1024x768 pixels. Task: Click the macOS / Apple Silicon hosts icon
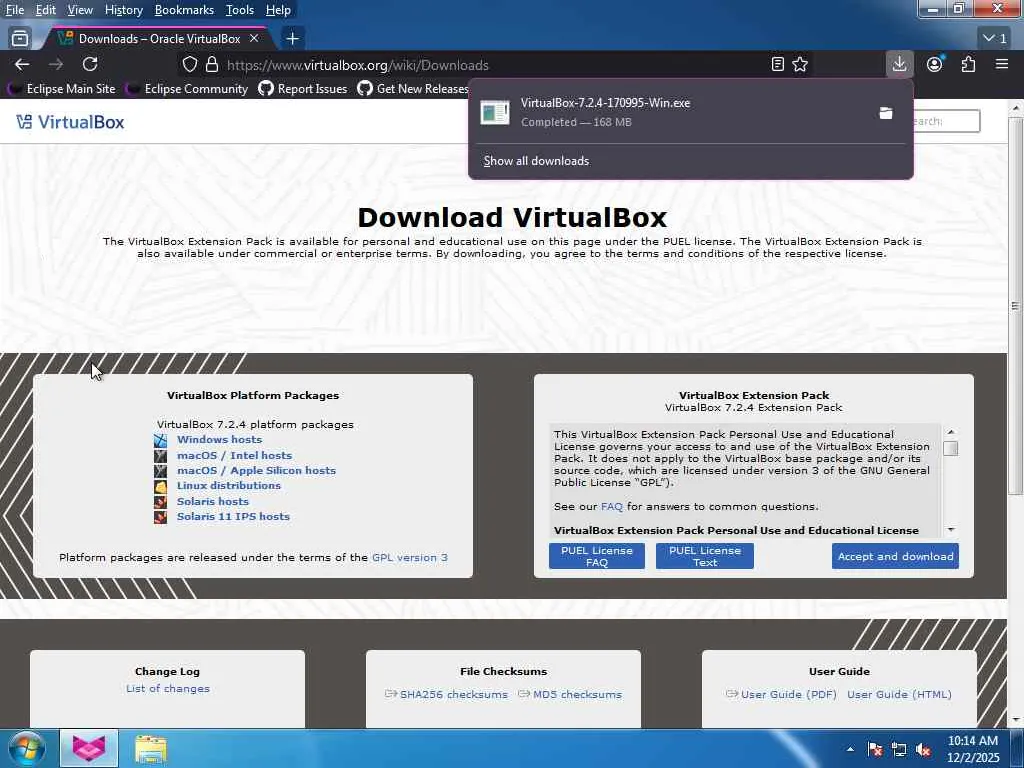pos(160,471)
